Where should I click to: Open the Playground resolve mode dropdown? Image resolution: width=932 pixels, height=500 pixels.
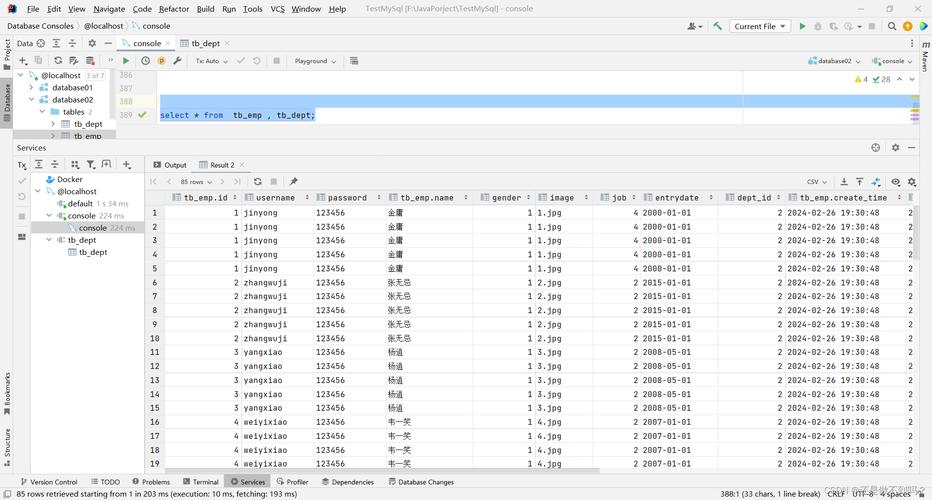(x=314, y=61)
